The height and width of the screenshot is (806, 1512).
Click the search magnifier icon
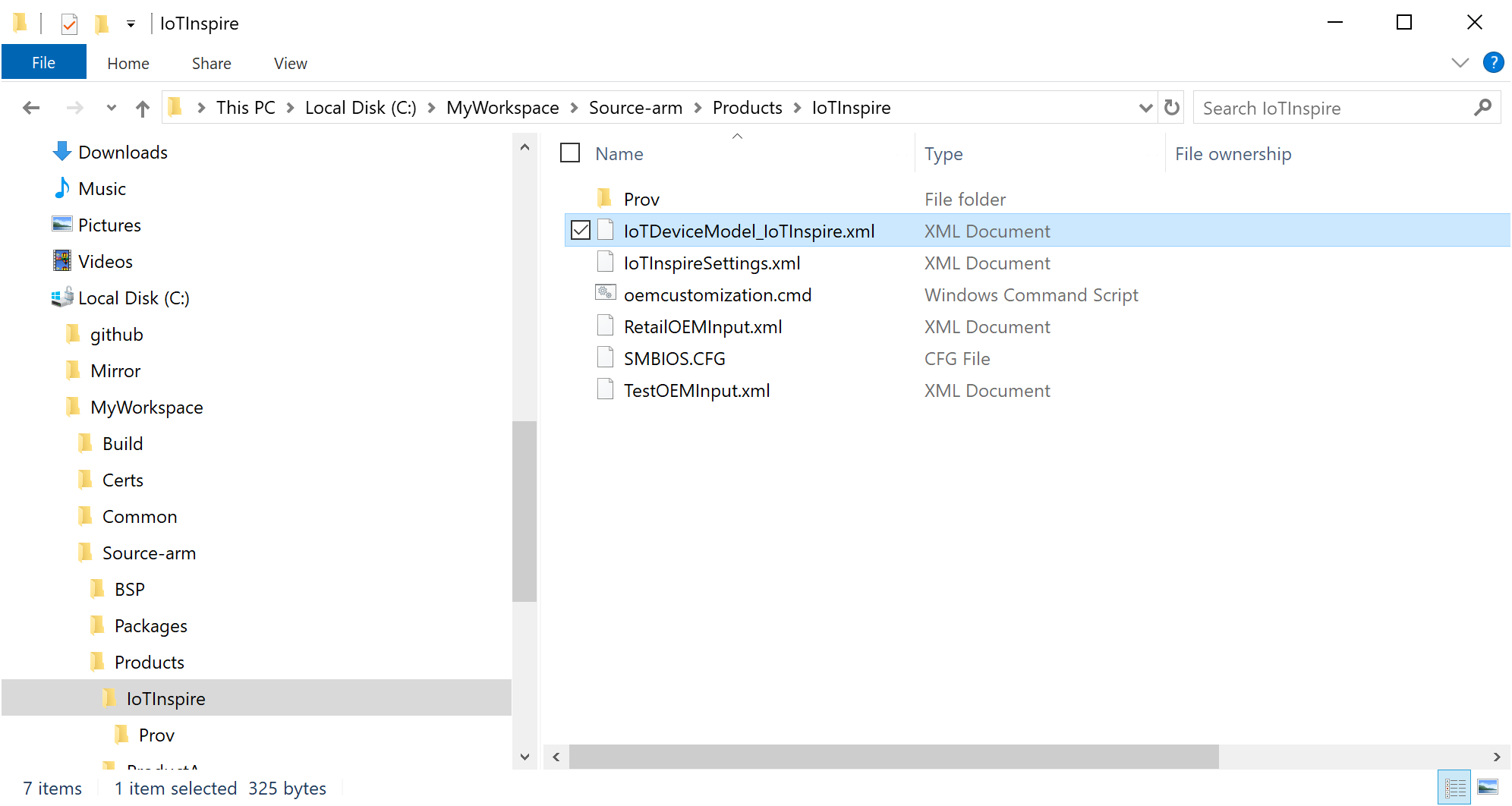pos(1482,107)
